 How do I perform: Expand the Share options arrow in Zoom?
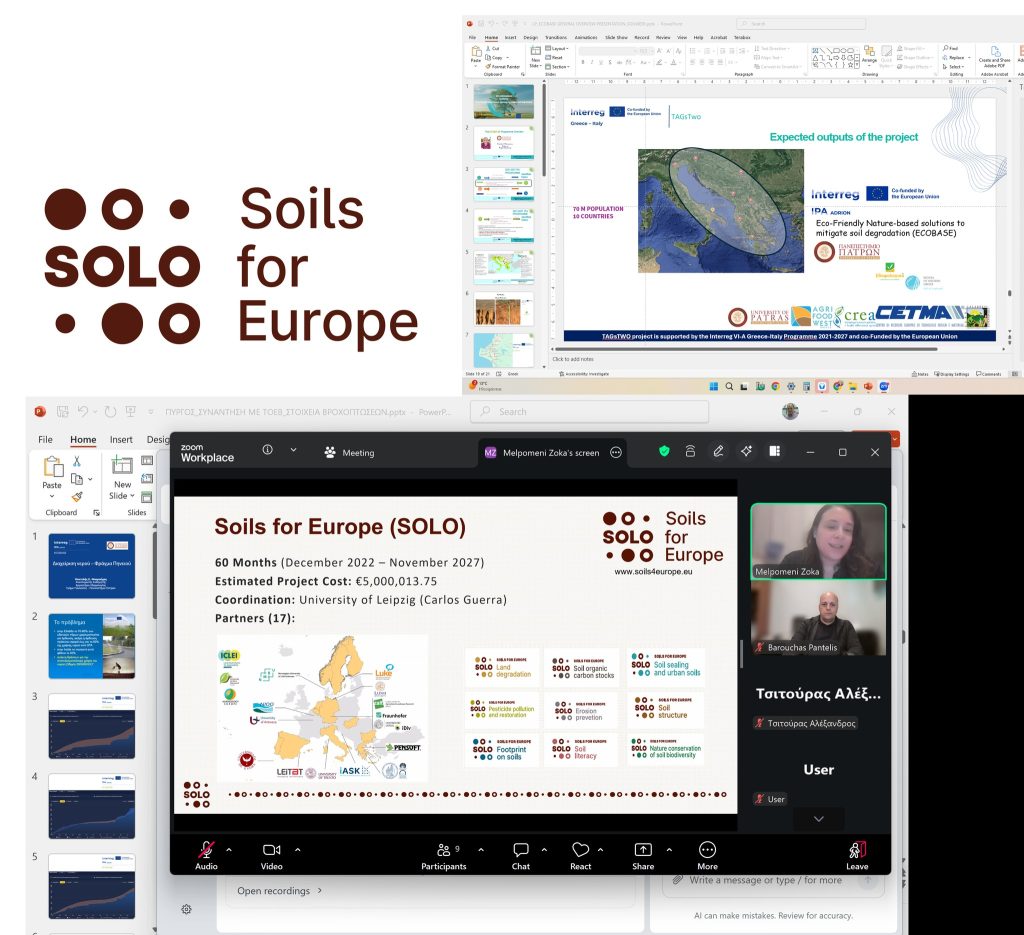click(x=669, y=849)
